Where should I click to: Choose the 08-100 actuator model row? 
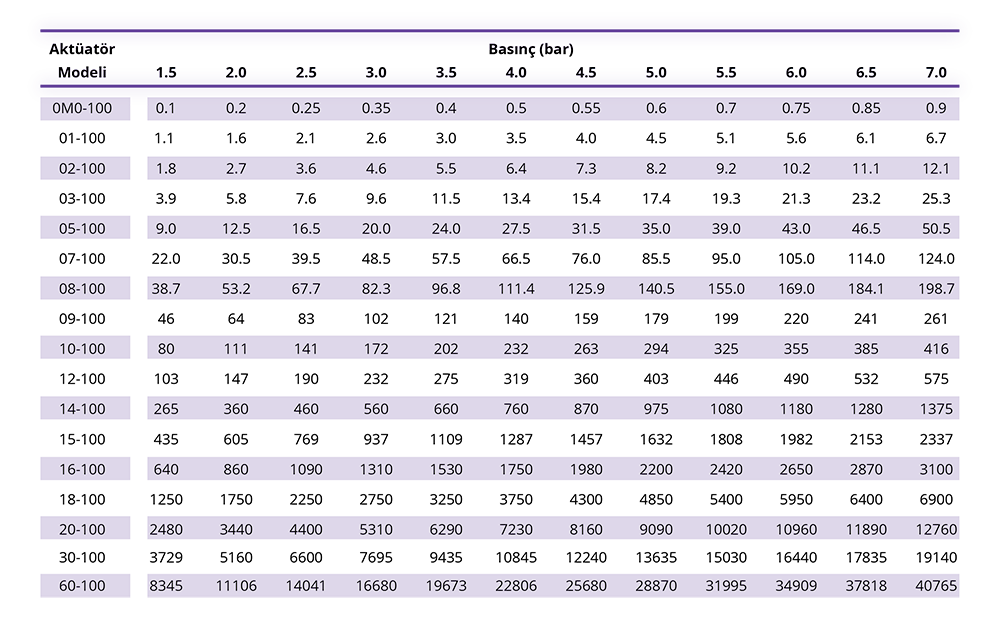point(82,289)
